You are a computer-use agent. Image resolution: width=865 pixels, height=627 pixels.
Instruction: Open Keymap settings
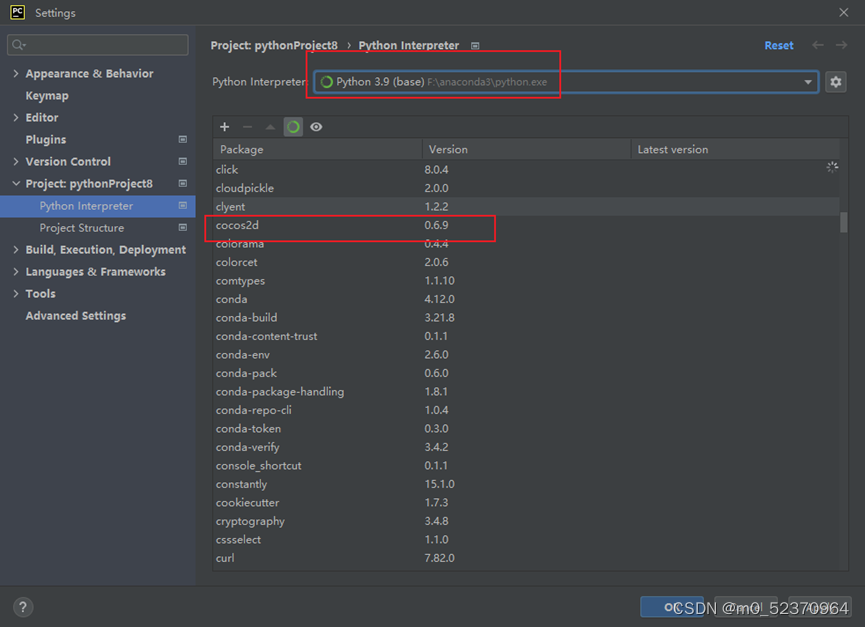click(47, 96)
